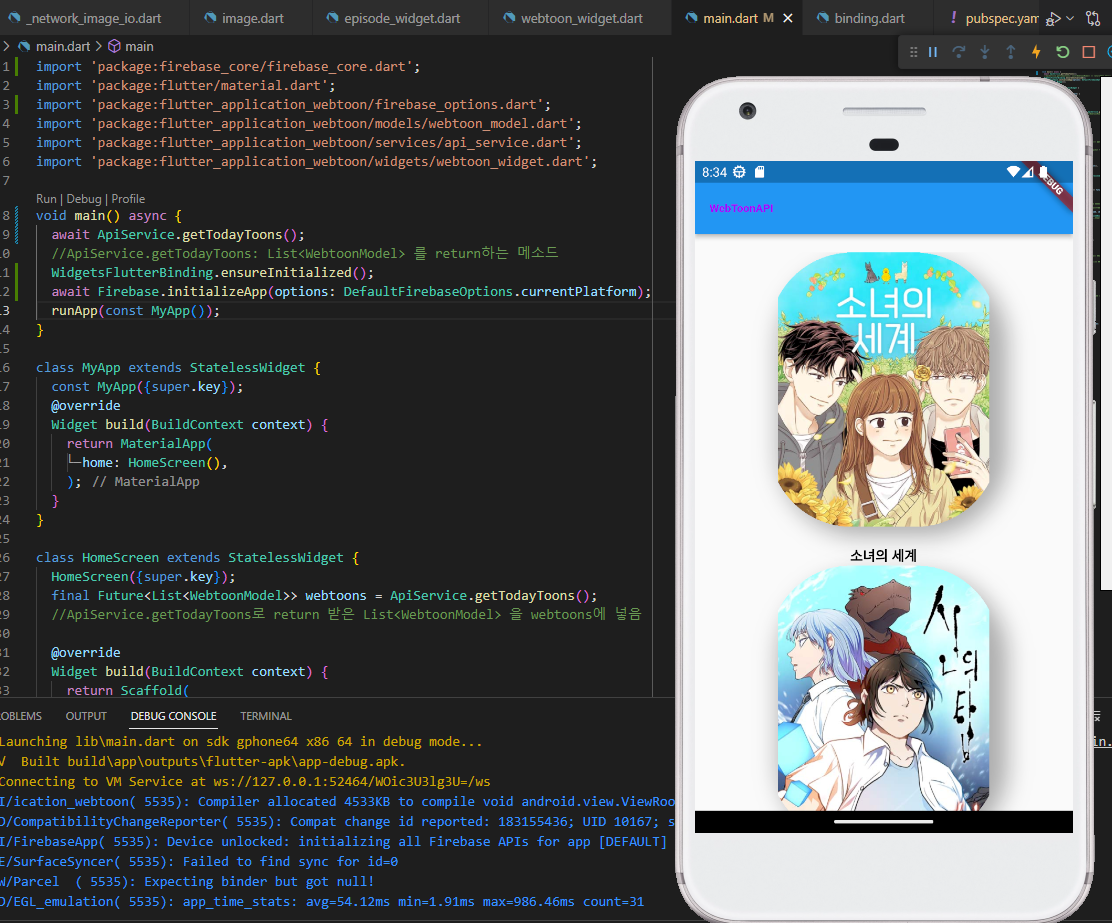The width and height of the screenshot is (1112, 923).
Task: Tap the settings gear in emulator status bar
Action: [x=740, y=172]
